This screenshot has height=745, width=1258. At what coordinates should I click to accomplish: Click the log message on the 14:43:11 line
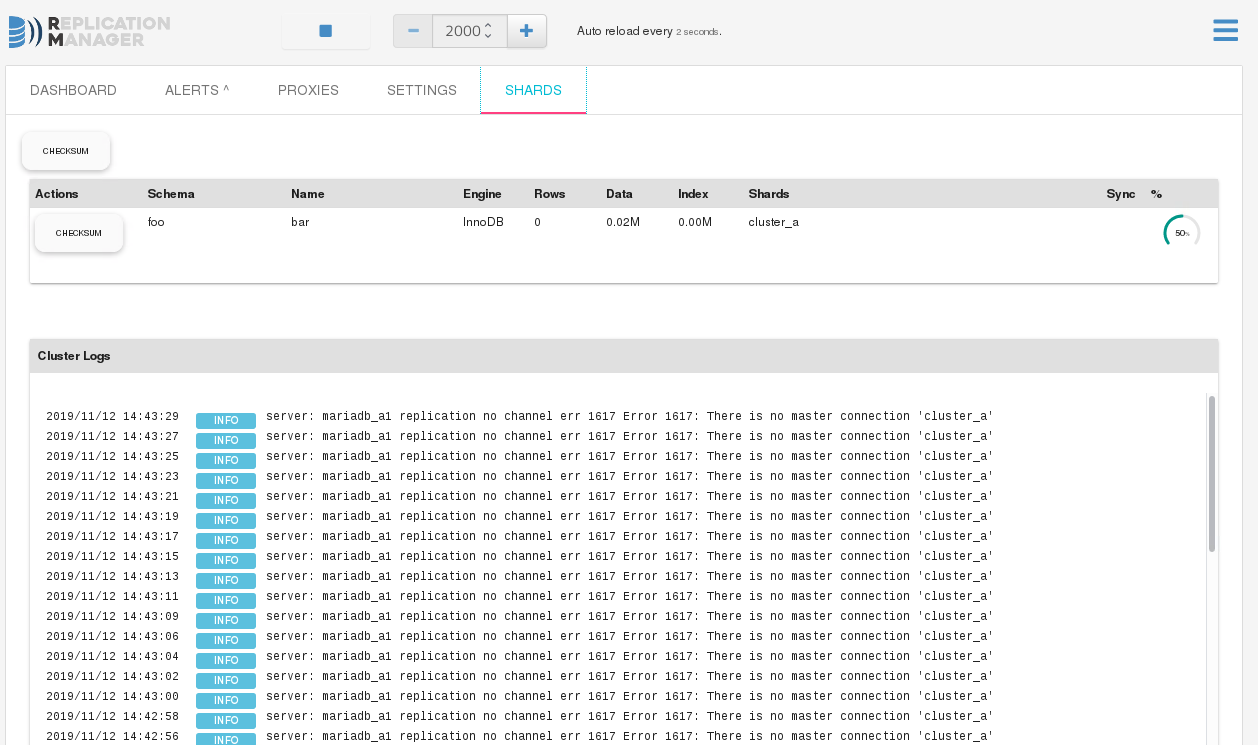(630, 597)
